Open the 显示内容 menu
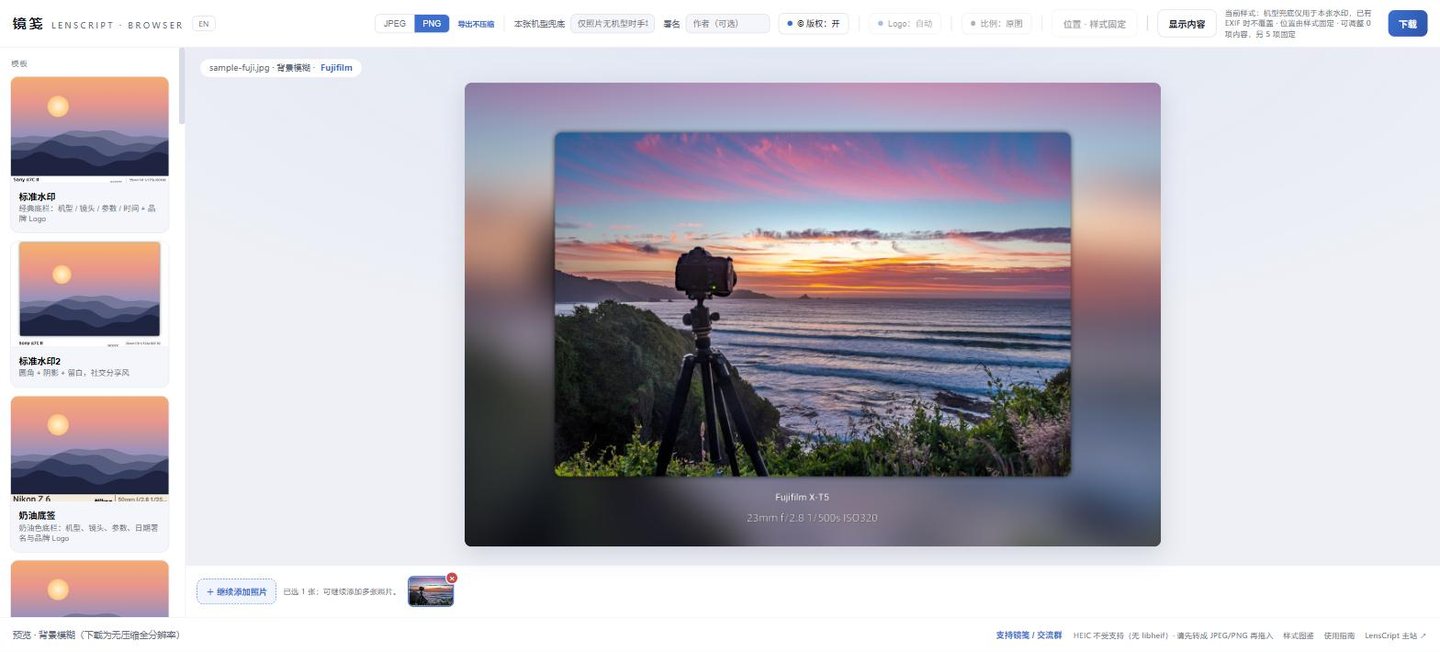 pyautogui.click(x=1187, y=23)
